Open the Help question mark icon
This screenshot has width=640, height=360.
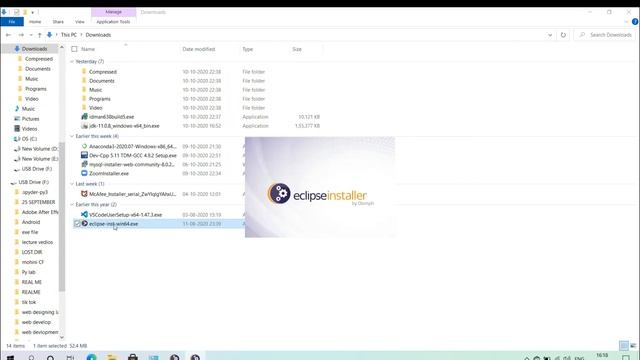(x=635, y=22)
